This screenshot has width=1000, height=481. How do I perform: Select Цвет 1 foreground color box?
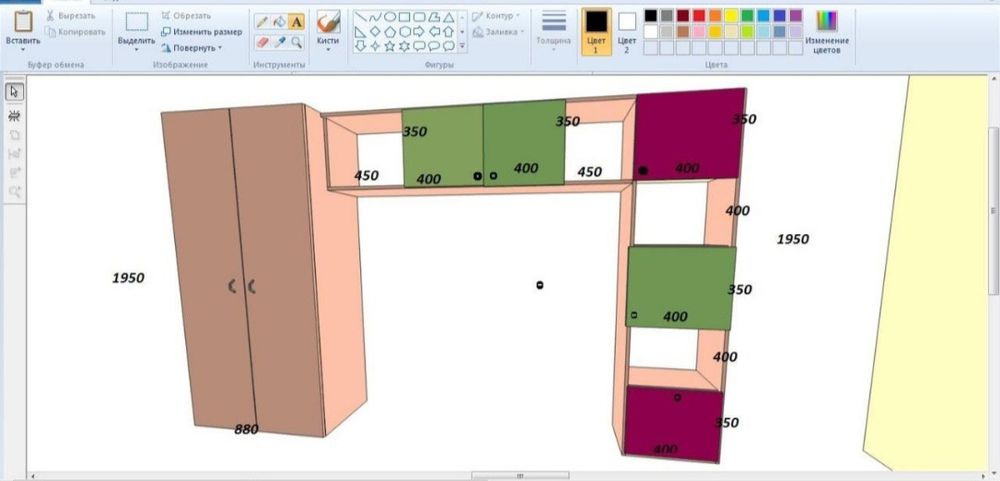pos(596,31)
